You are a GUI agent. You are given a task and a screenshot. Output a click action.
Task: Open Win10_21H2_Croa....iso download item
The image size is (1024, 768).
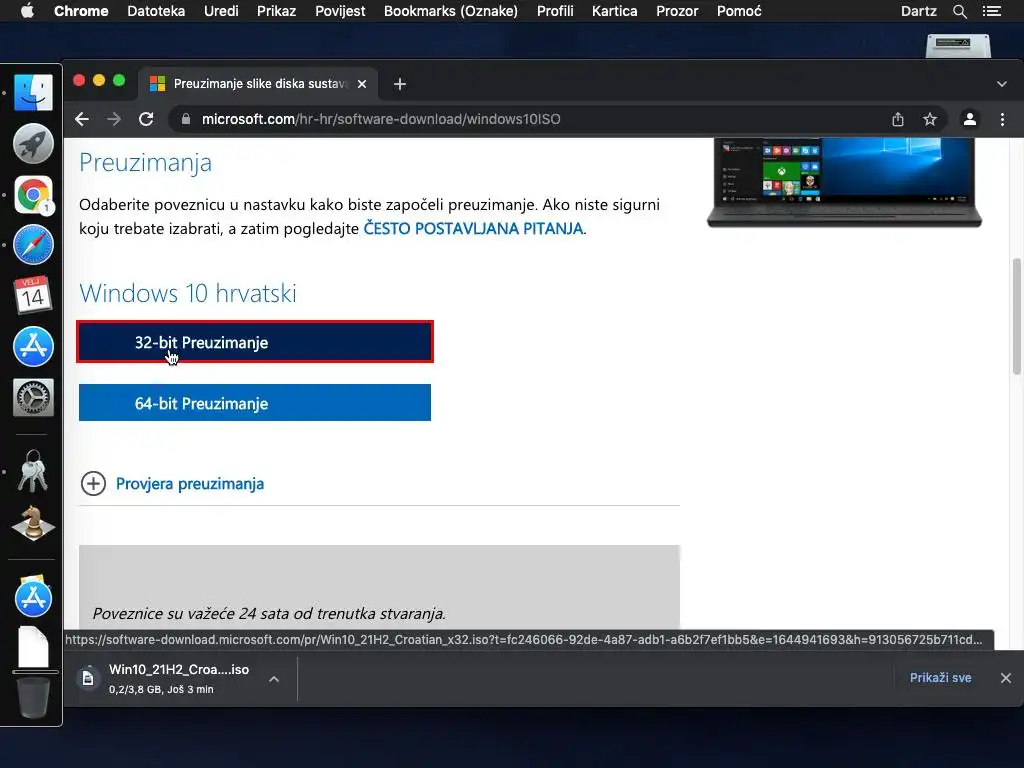pyautogui.click(x=179, y=679)
